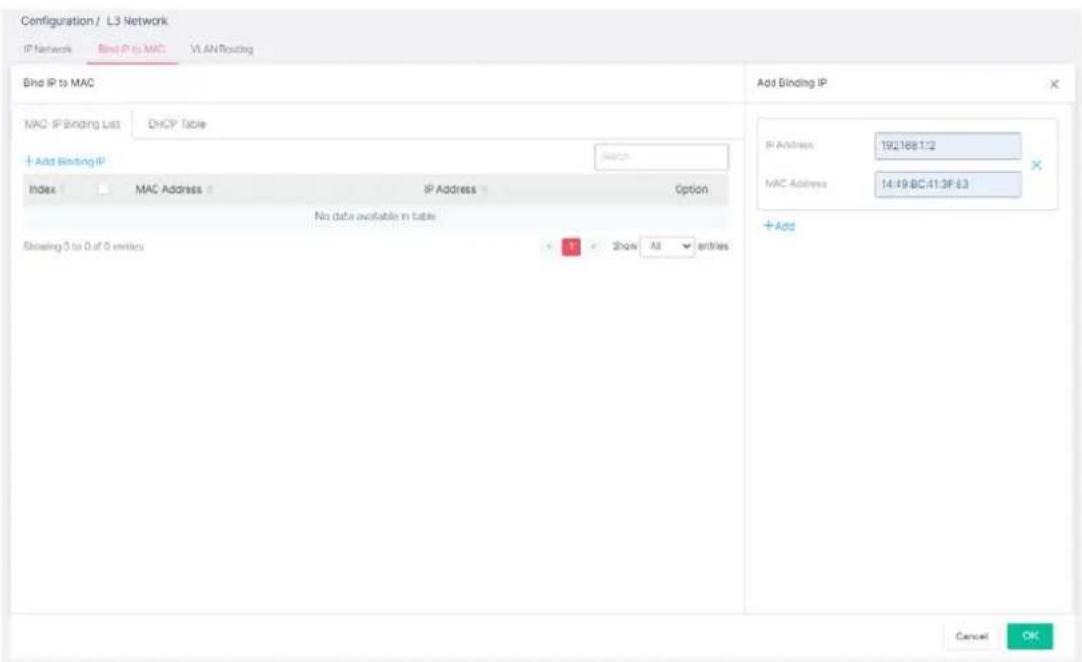1082x662 pixels.
Task: Focus the Search field
Action: click(x=661, y=157)
